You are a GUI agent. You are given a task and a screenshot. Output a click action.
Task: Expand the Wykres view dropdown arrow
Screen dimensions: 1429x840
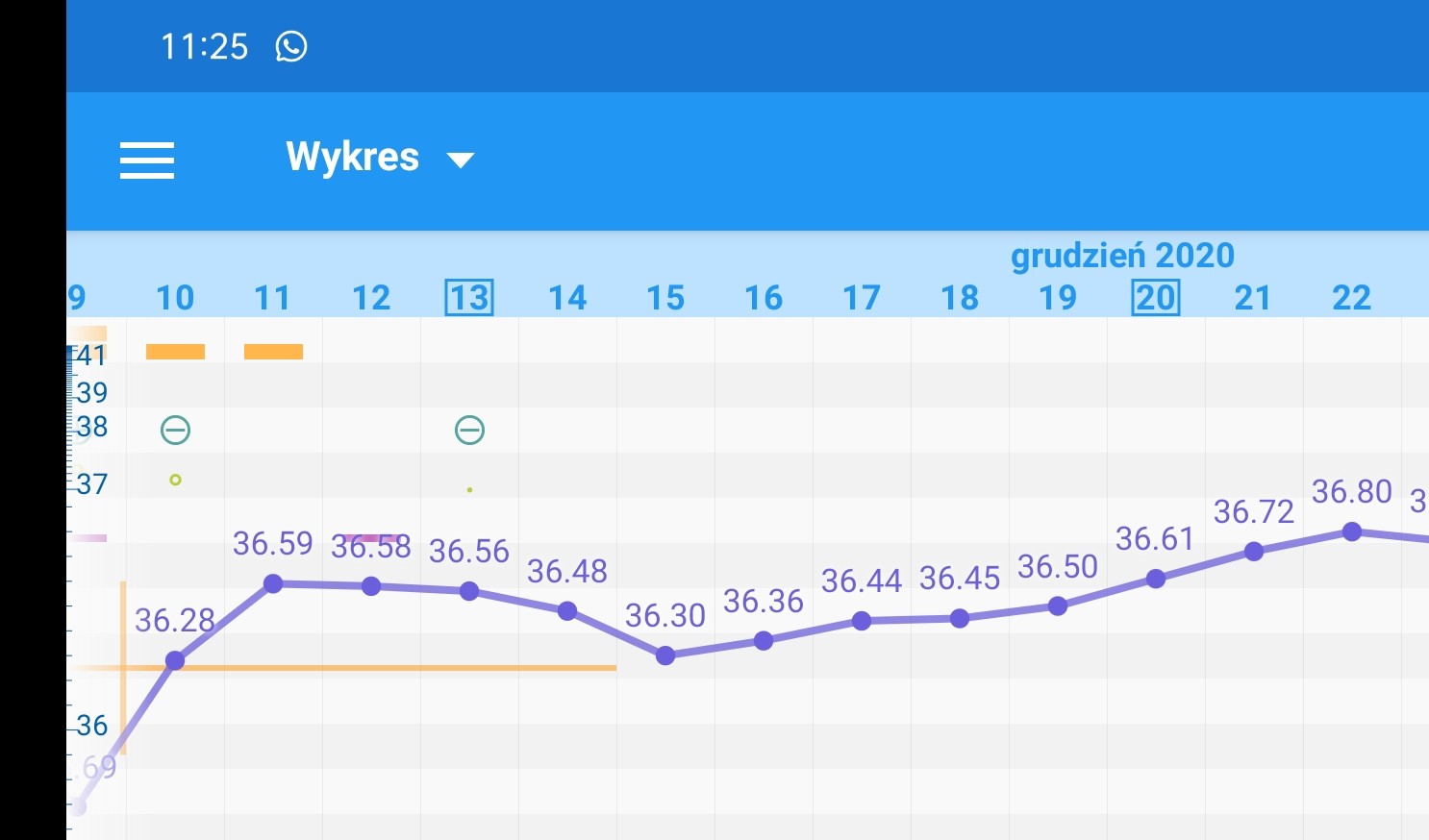tap(462, 160)
